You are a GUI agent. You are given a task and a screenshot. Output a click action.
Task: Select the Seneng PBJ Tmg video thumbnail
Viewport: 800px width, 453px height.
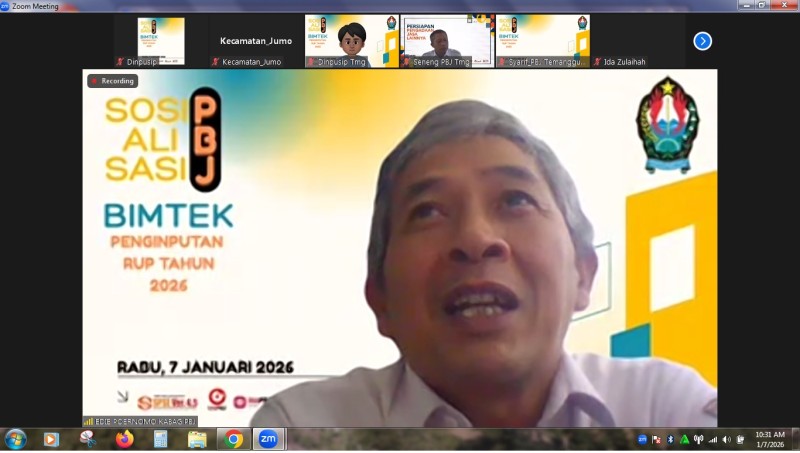click(447, 41)
